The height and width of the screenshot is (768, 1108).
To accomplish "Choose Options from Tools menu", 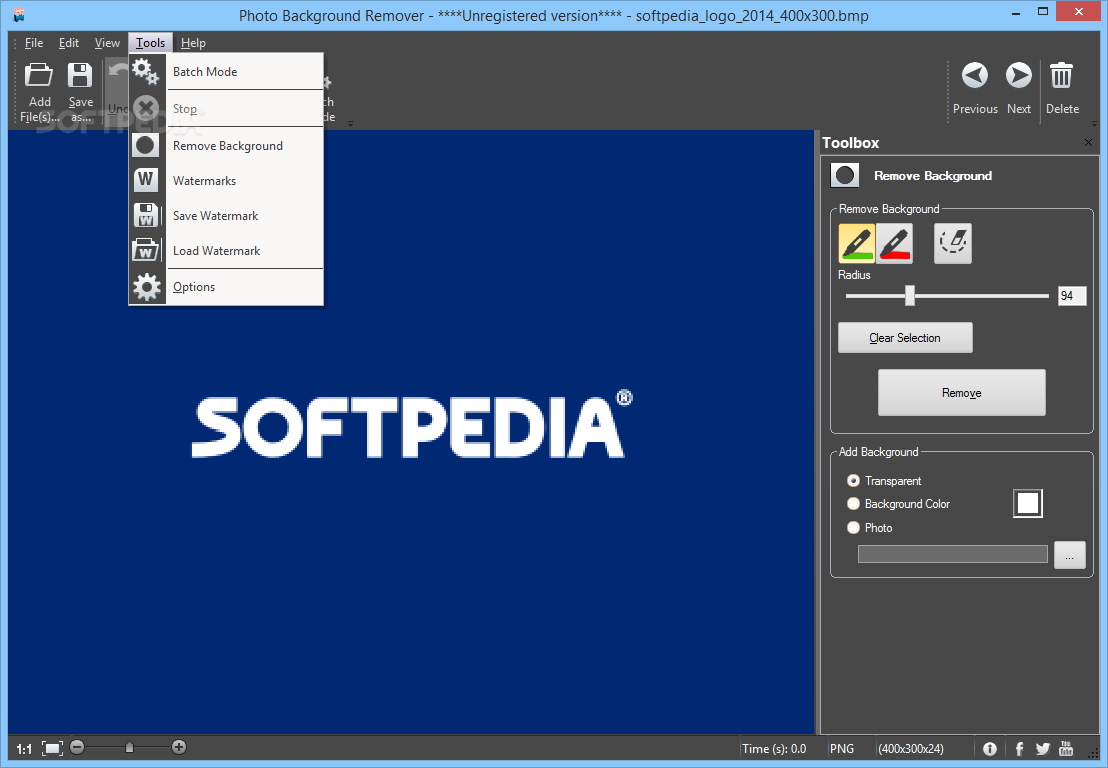I will click(226, 287).
